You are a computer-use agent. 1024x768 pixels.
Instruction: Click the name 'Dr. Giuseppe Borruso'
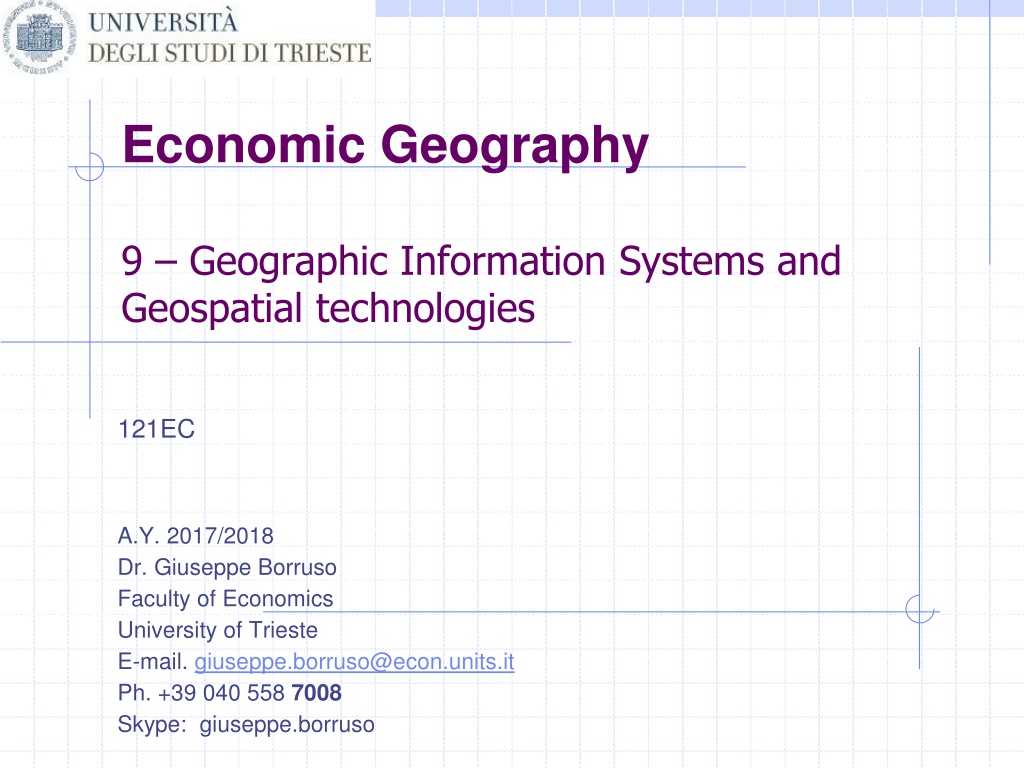227,568
